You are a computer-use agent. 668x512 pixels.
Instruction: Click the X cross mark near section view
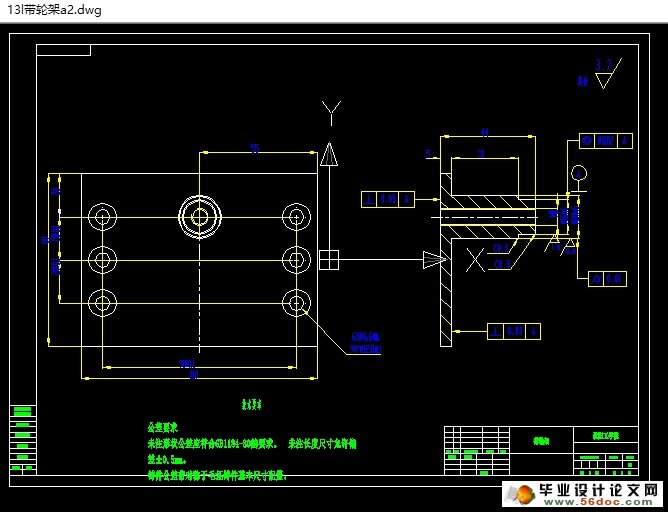point(475,259)
